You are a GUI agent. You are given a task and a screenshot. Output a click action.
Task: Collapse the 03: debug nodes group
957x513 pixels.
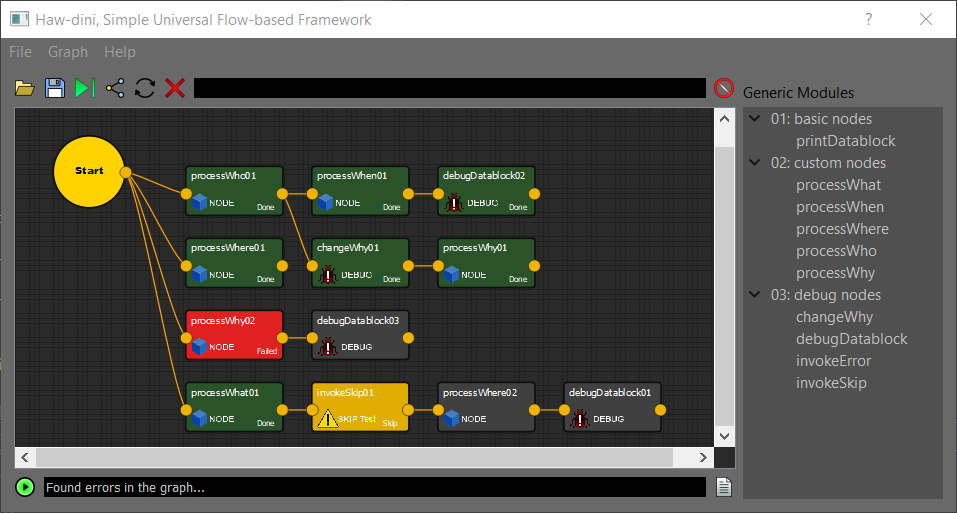point(754,295)
